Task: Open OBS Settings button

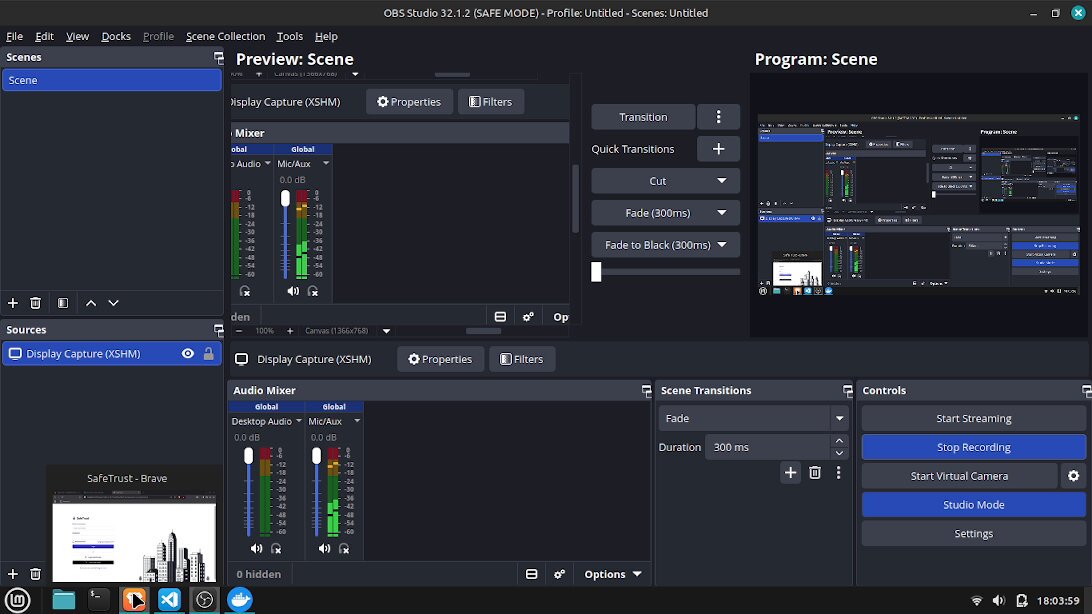Action: pos(974,533)
